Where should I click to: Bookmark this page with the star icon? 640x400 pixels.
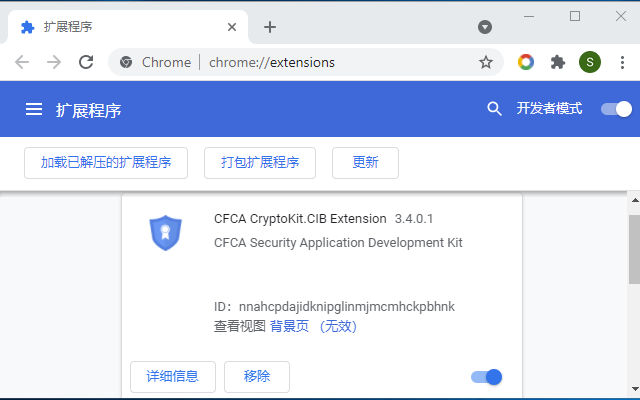click(x=486, y=62)
